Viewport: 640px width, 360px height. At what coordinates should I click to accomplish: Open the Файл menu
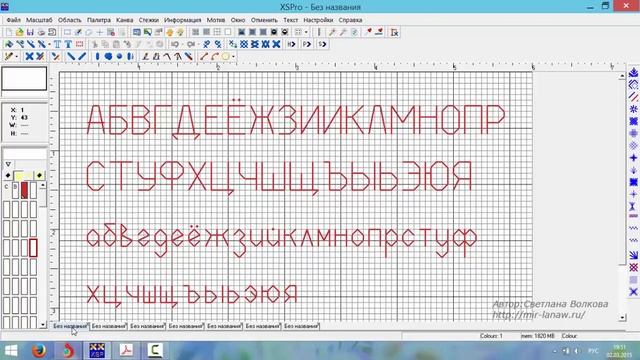pyautogui.click(x=13, y=20)
